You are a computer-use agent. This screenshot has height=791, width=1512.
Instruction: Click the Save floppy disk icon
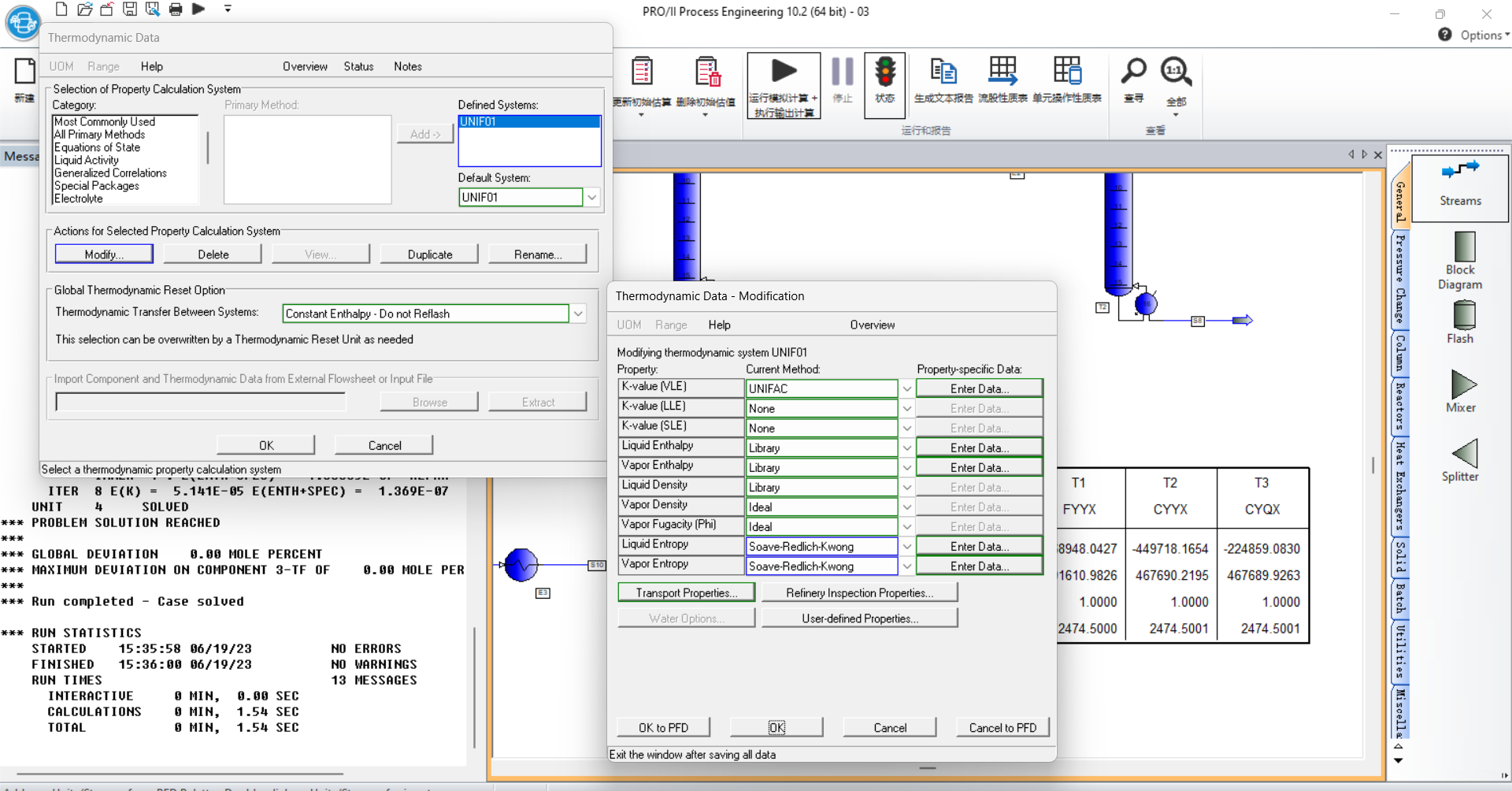(130, 9)
